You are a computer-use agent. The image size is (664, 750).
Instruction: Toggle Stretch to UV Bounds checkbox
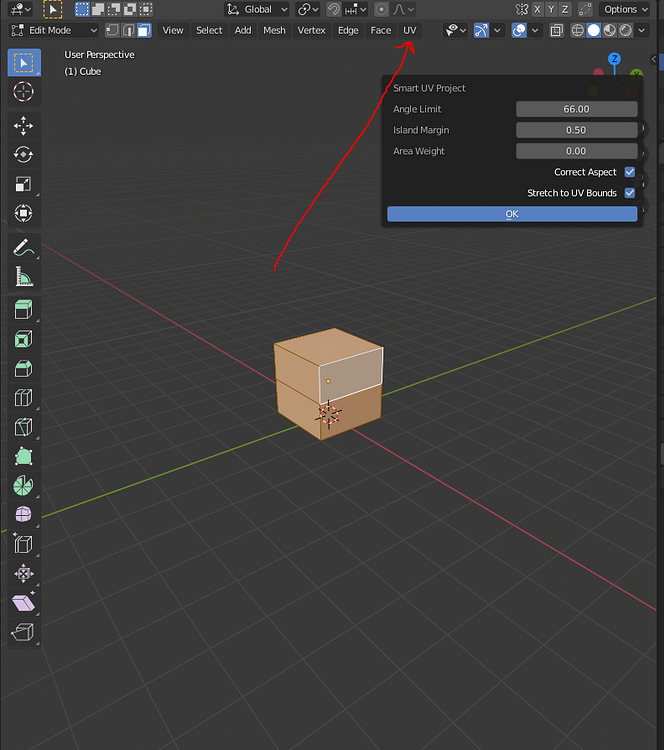coord(630,193)
